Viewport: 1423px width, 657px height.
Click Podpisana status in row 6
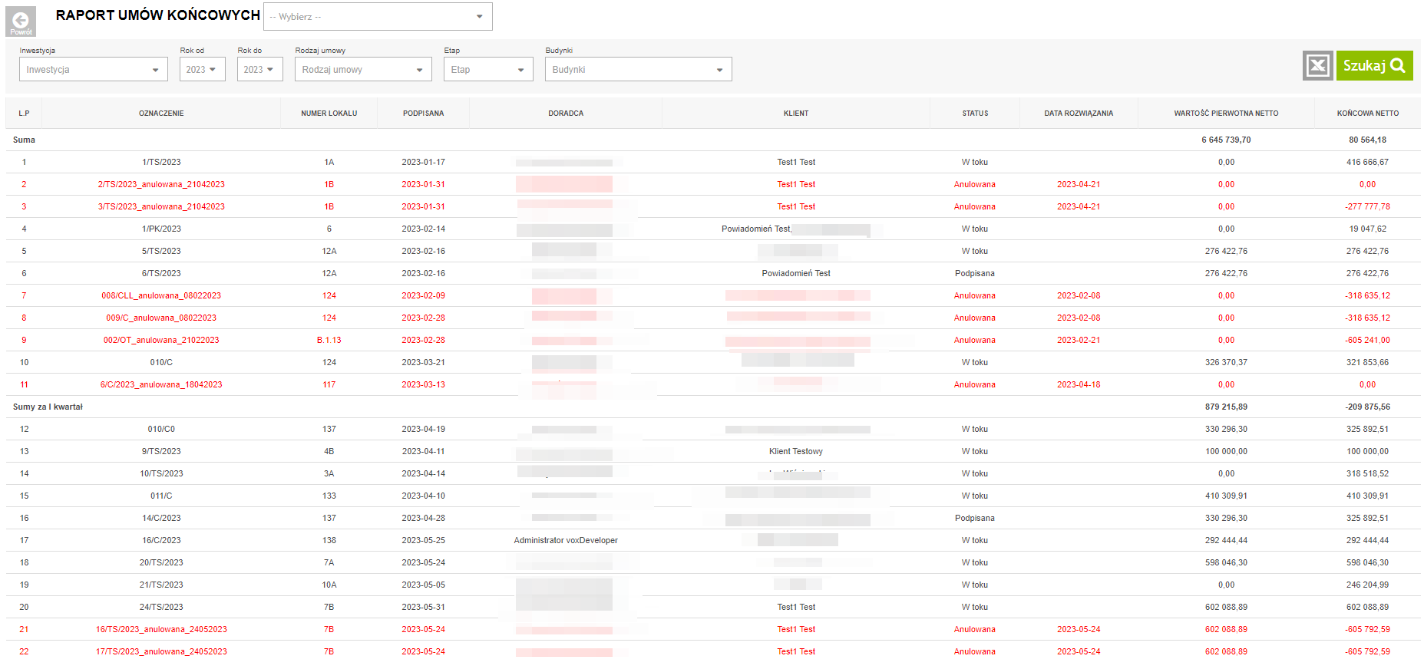[x=975, y=273]
